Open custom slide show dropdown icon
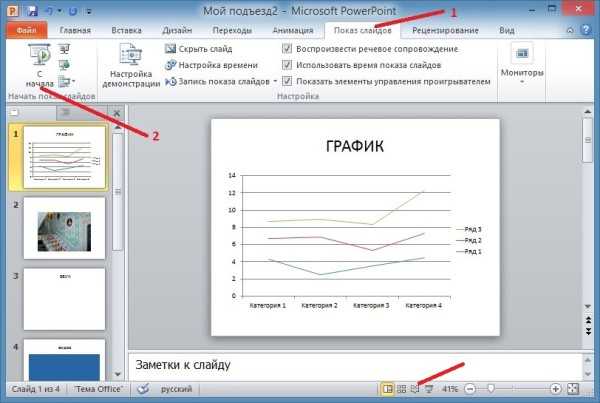 pyautogui.click(x=66, y=82)
